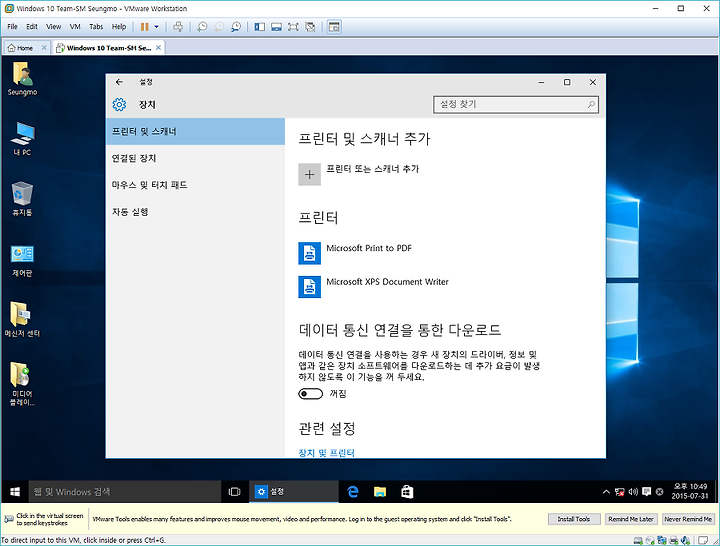This screenshot has height=546, width=720.
Task: Click the 설정 taskbar button
Action: [x=294, y=492]
